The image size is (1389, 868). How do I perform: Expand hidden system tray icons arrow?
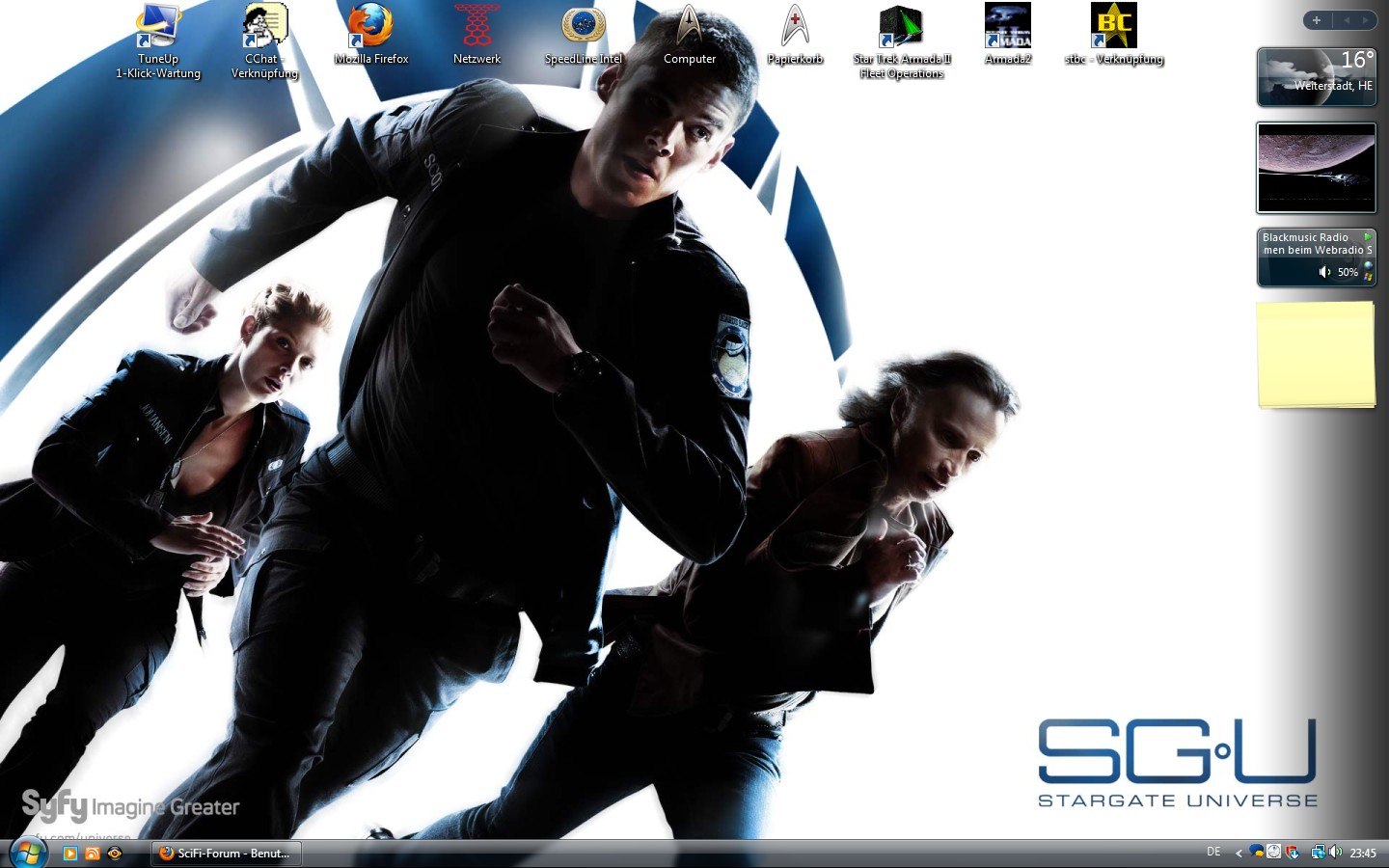point(1239,853)
